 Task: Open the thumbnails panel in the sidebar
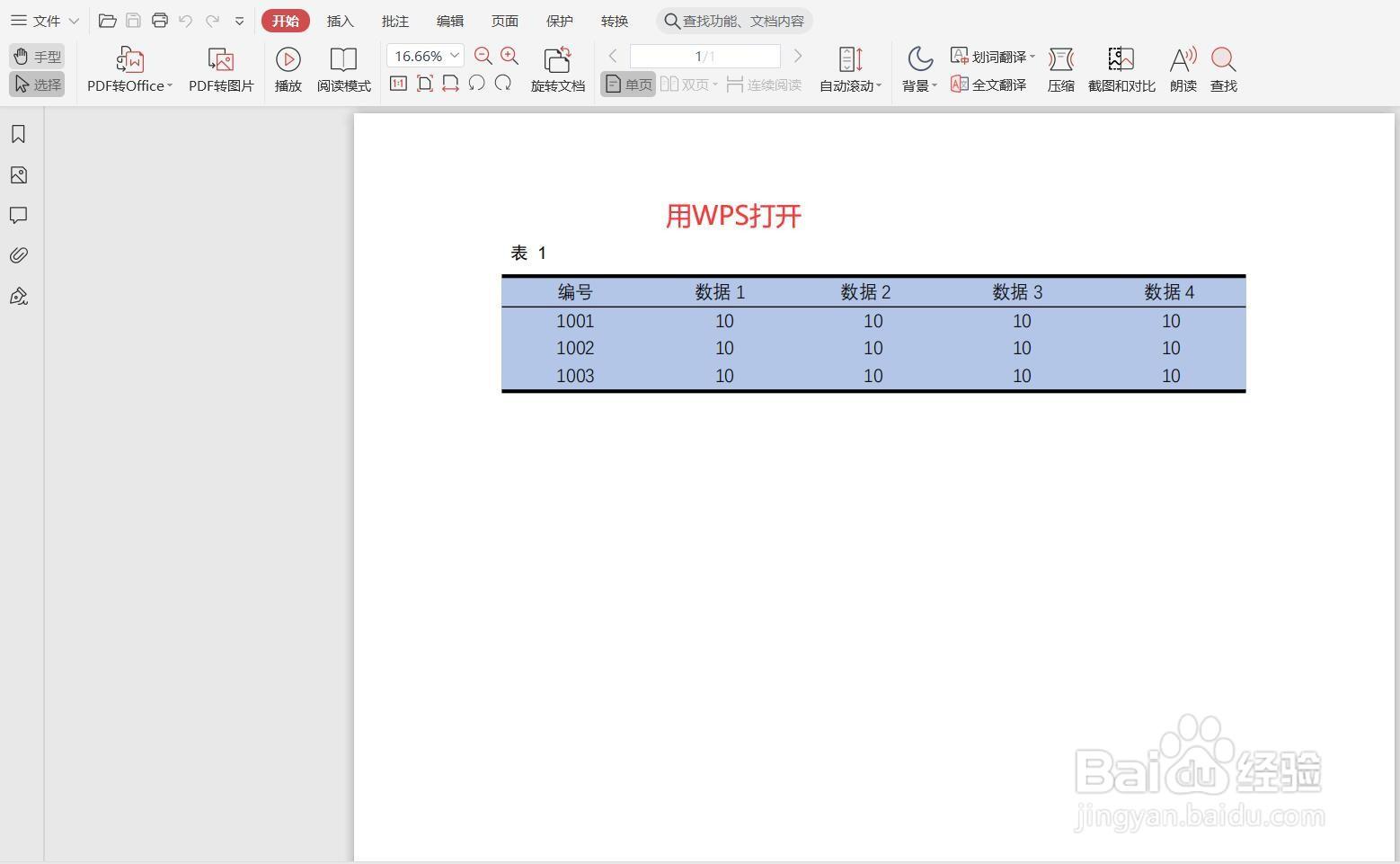coord(18,174)
